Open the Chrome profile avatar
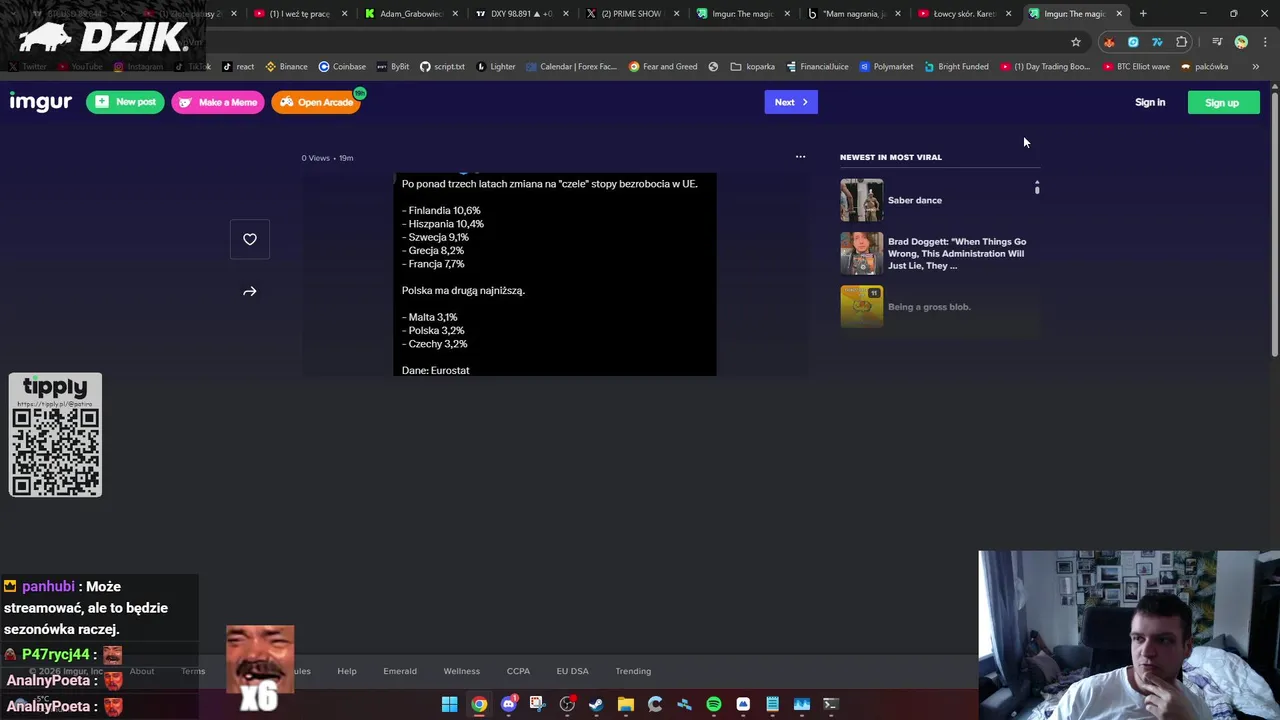1280x720 pixels. [1241, 42]
